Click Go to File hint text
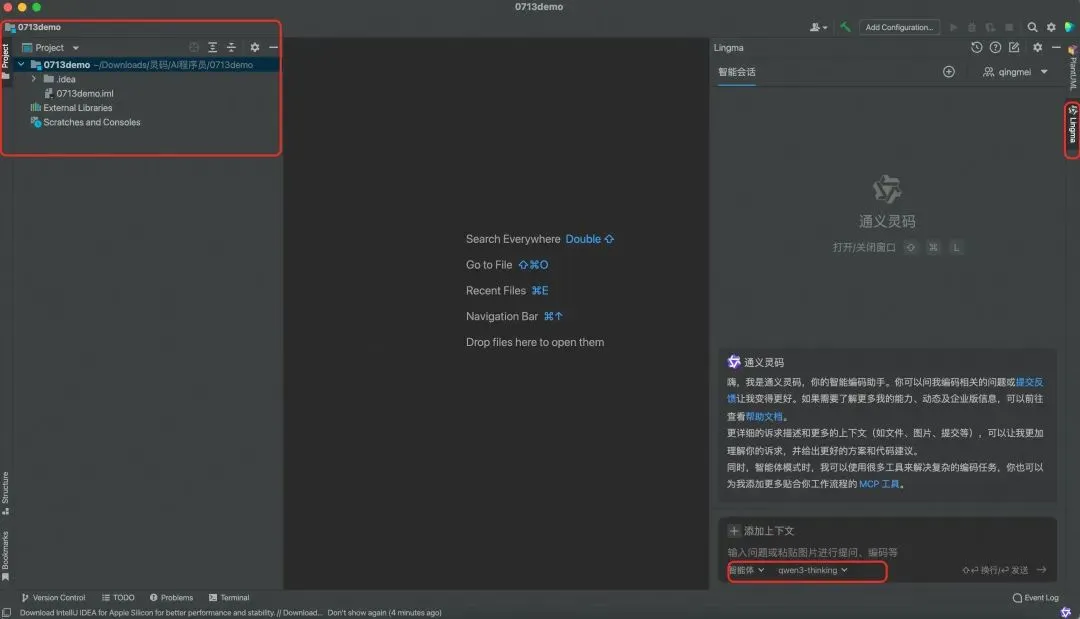 click(489, 264)
